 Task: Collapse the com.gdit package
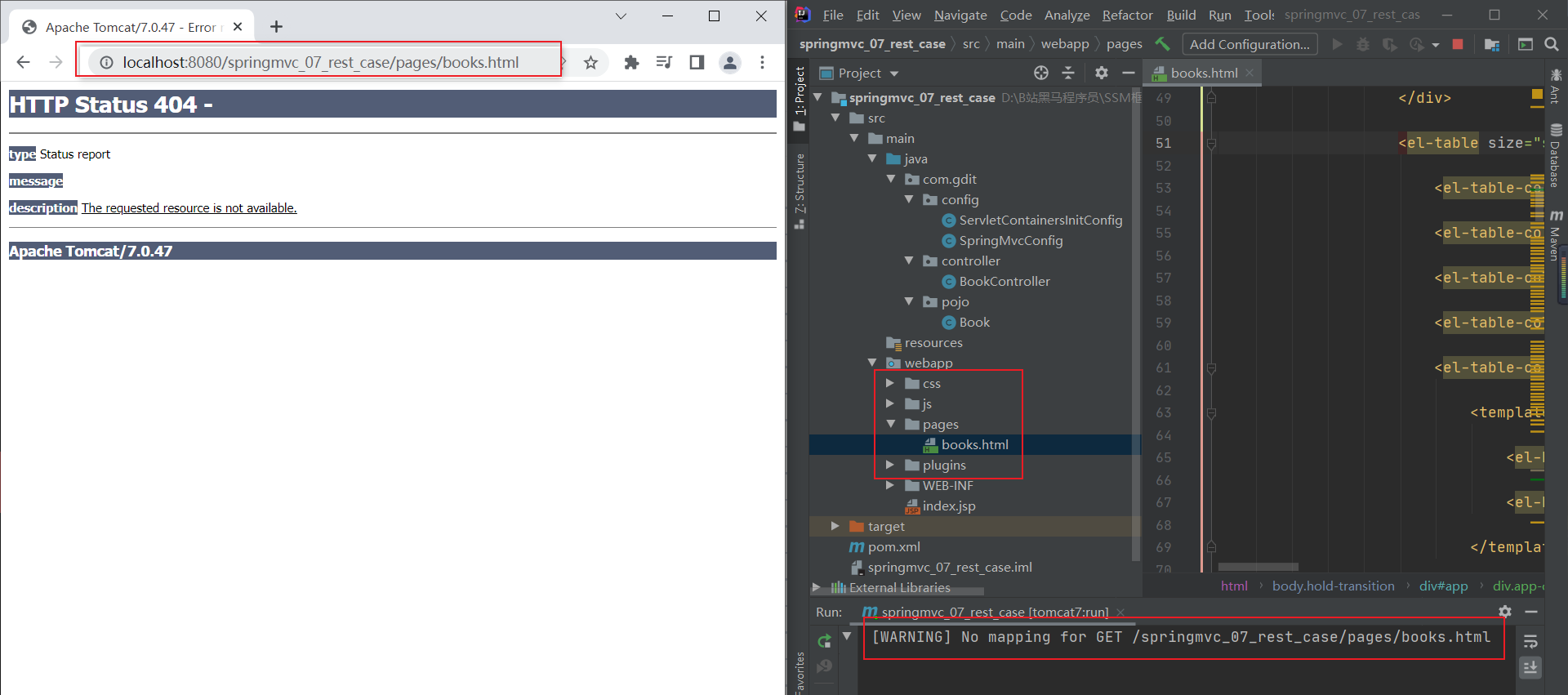pos(891,179)
